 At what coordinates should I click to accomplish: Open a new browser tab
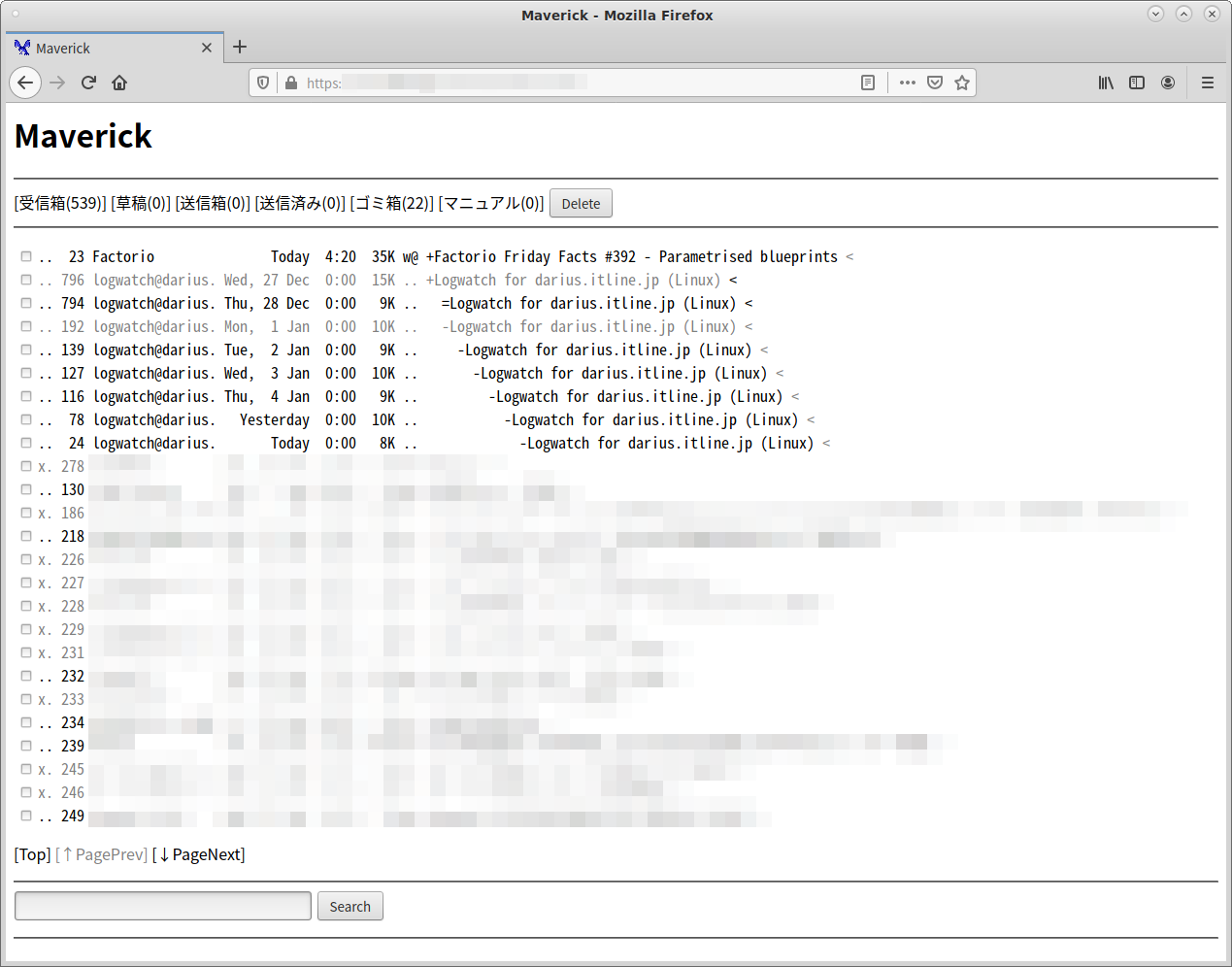(x=240, y=47)
